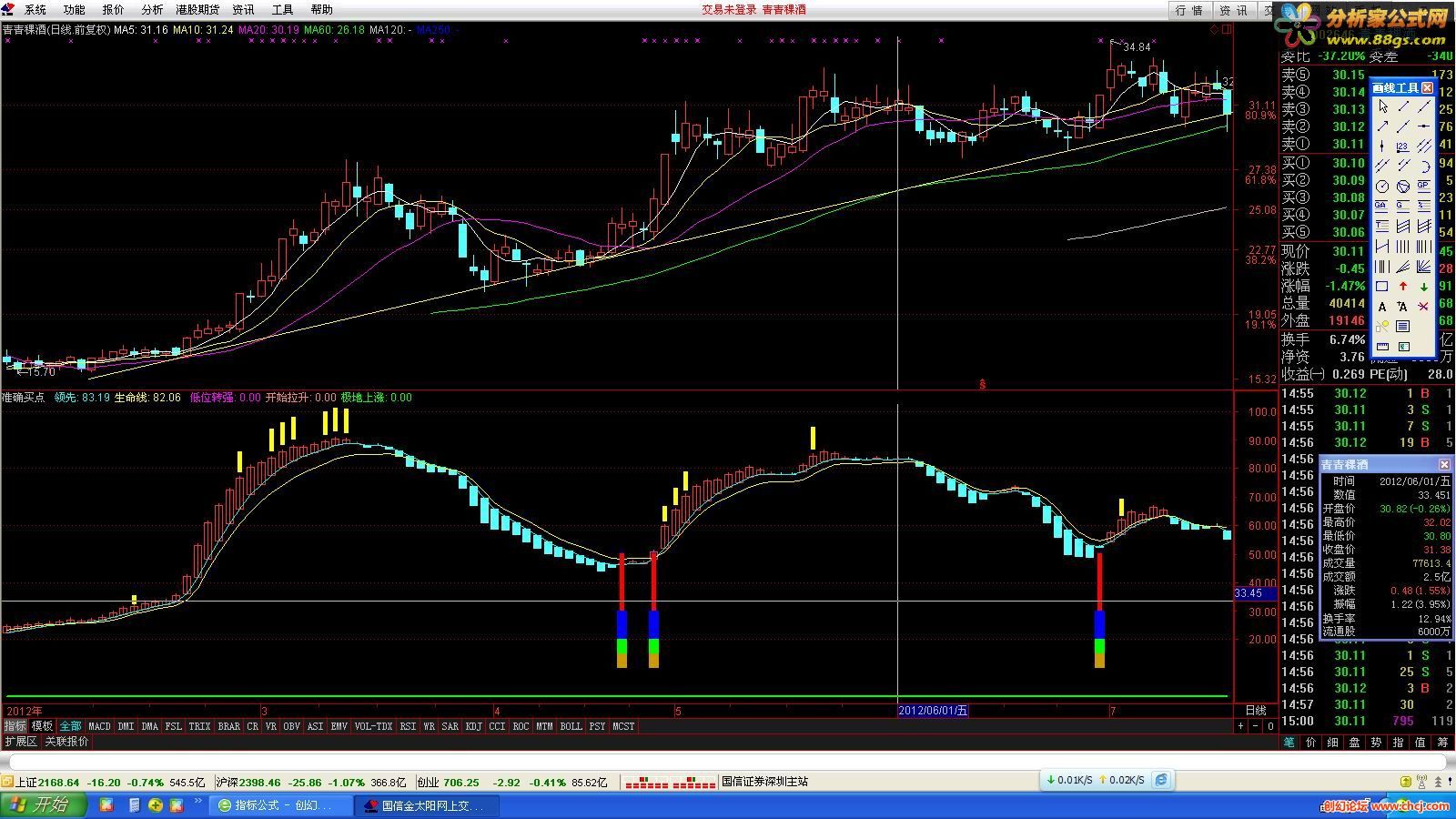Viewport: 1456px width, 819px height.
Task: Select the 123 price label tool
Action: coord(1403,147)
